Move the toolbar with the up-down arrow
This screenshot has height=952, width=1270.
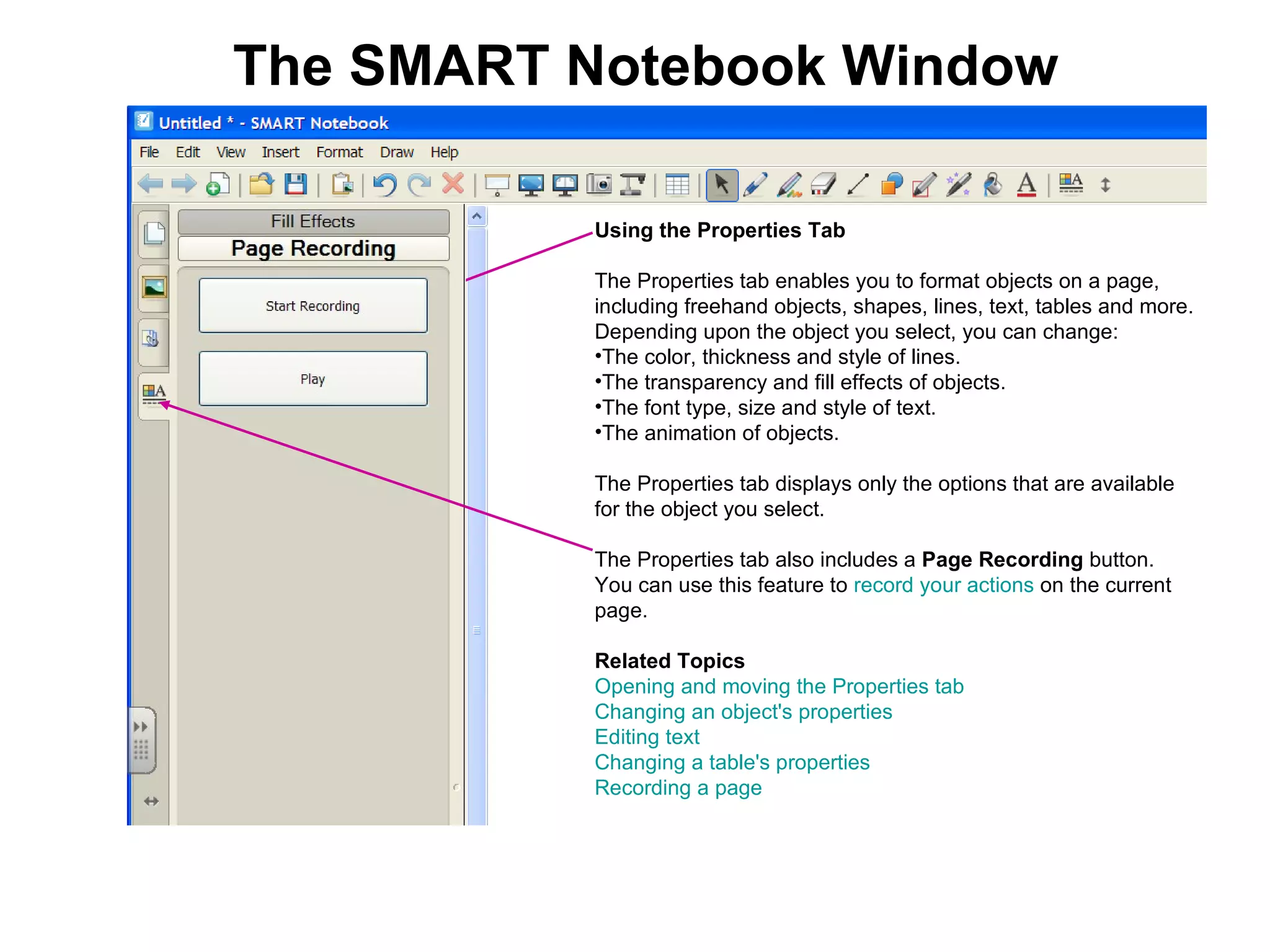point(1105,185)
